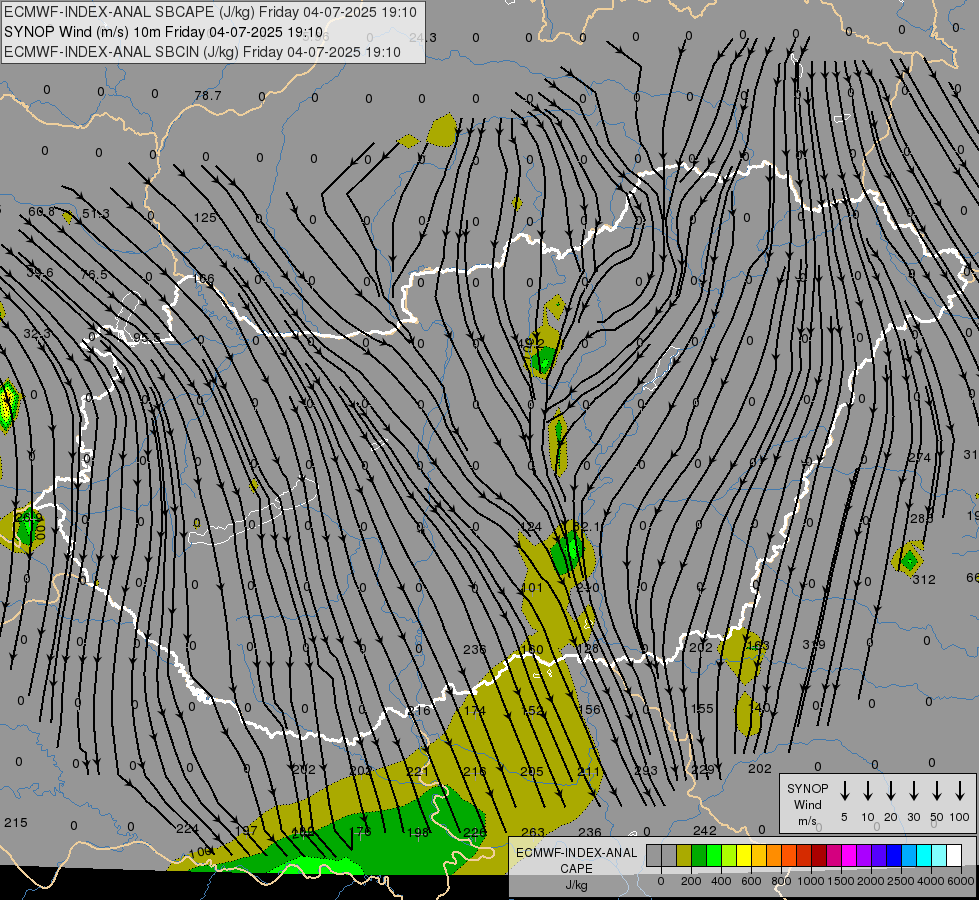This screenshot has width=979, height=900.
Task: Click the 163 value on olive patch
Action: (x=757, y=645)
